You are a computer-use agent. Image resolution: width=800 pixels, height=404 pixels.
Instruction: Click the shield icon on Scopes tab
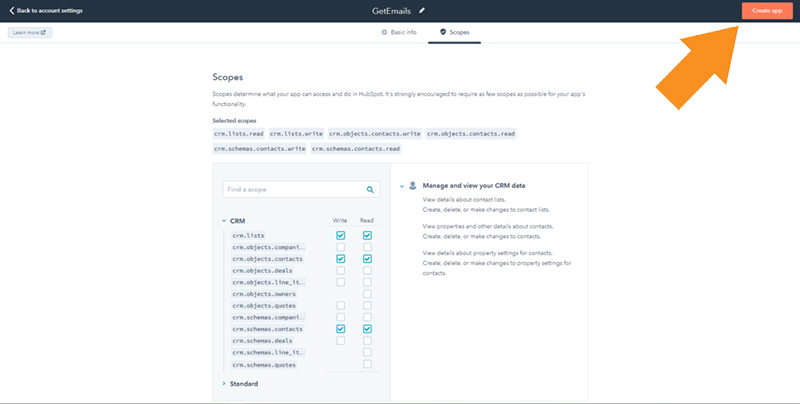[x=443, y=32]
